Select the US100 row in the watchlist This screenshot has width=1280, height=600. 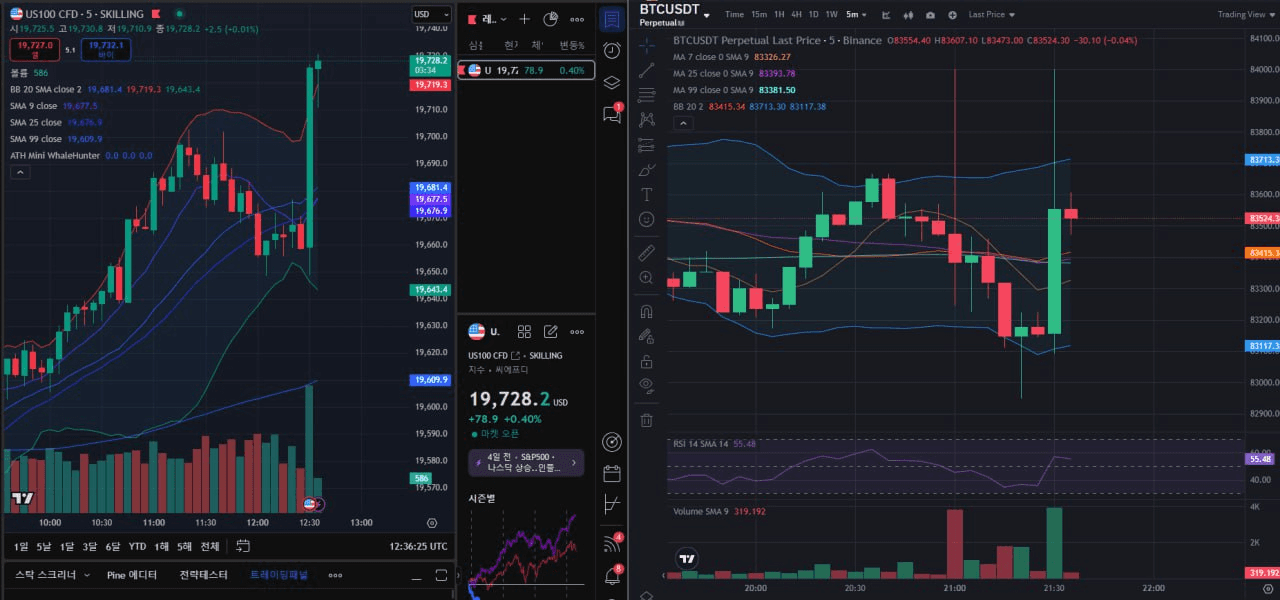[526, 70]
